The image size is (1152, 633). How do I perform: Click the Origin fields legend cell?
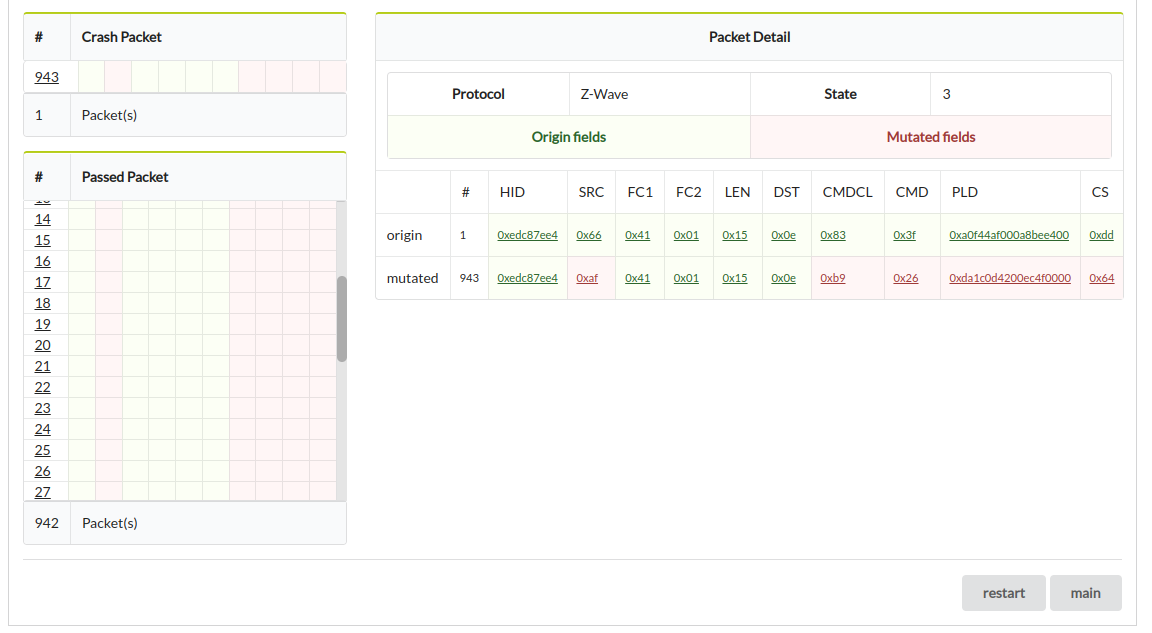[568, 137]
